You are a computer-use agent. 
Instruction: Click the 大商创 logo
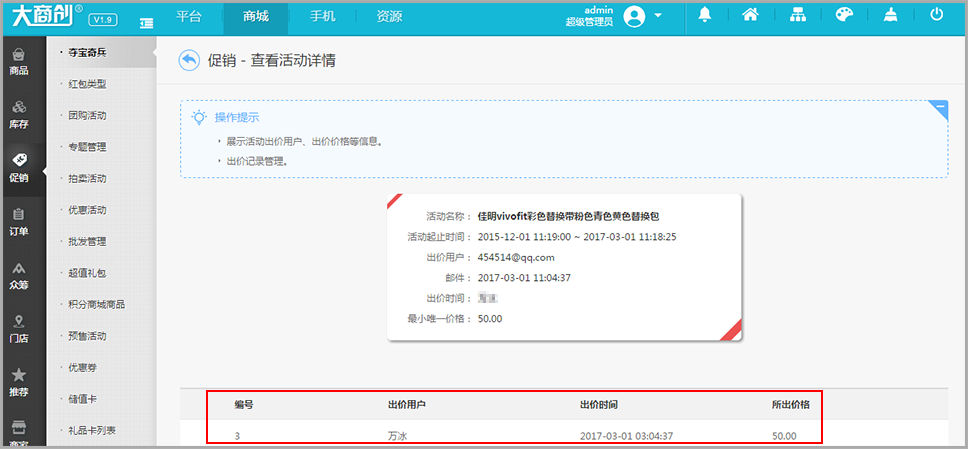coord(47,15)
